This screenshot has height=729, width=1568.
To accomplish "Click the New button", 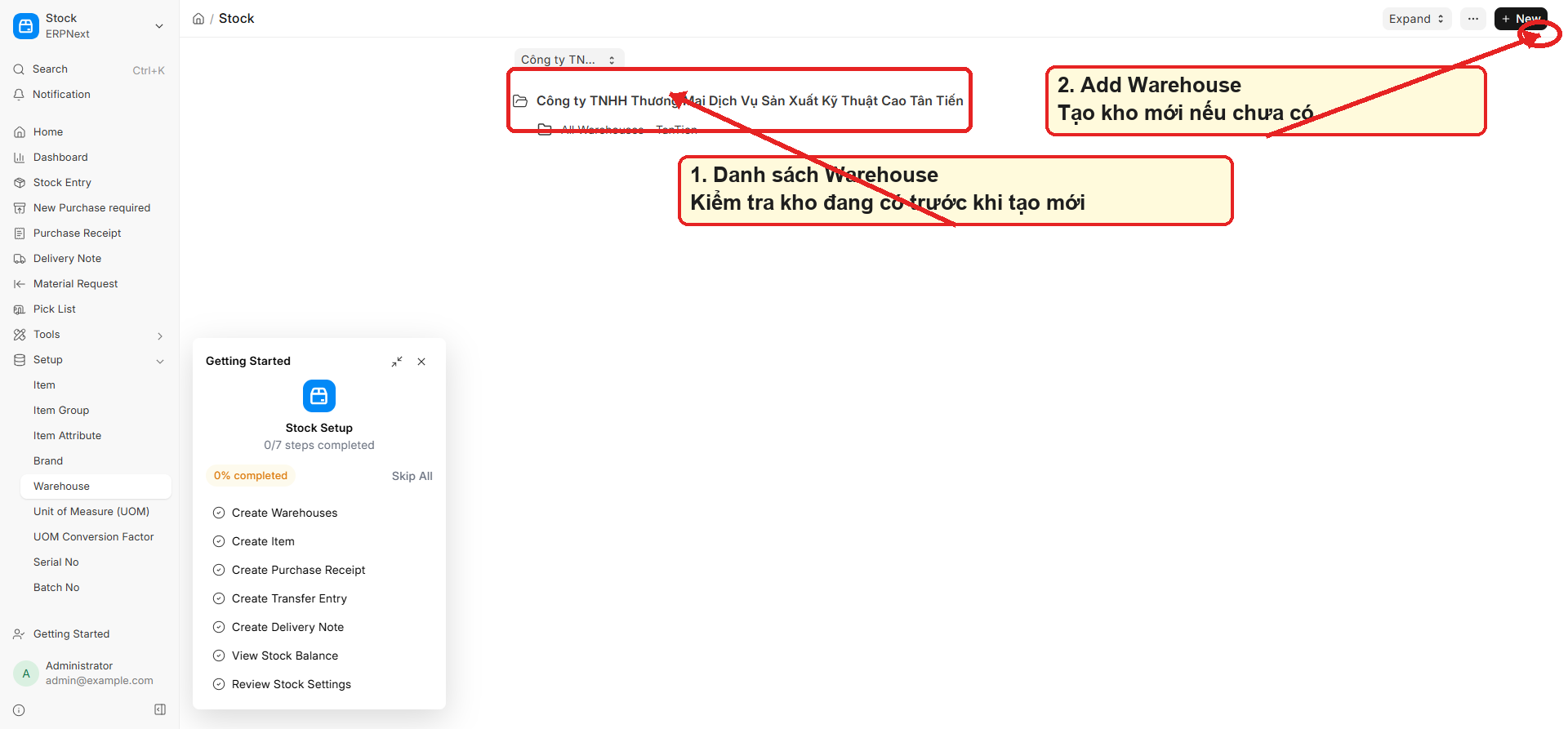I will tap(1521, 19).
